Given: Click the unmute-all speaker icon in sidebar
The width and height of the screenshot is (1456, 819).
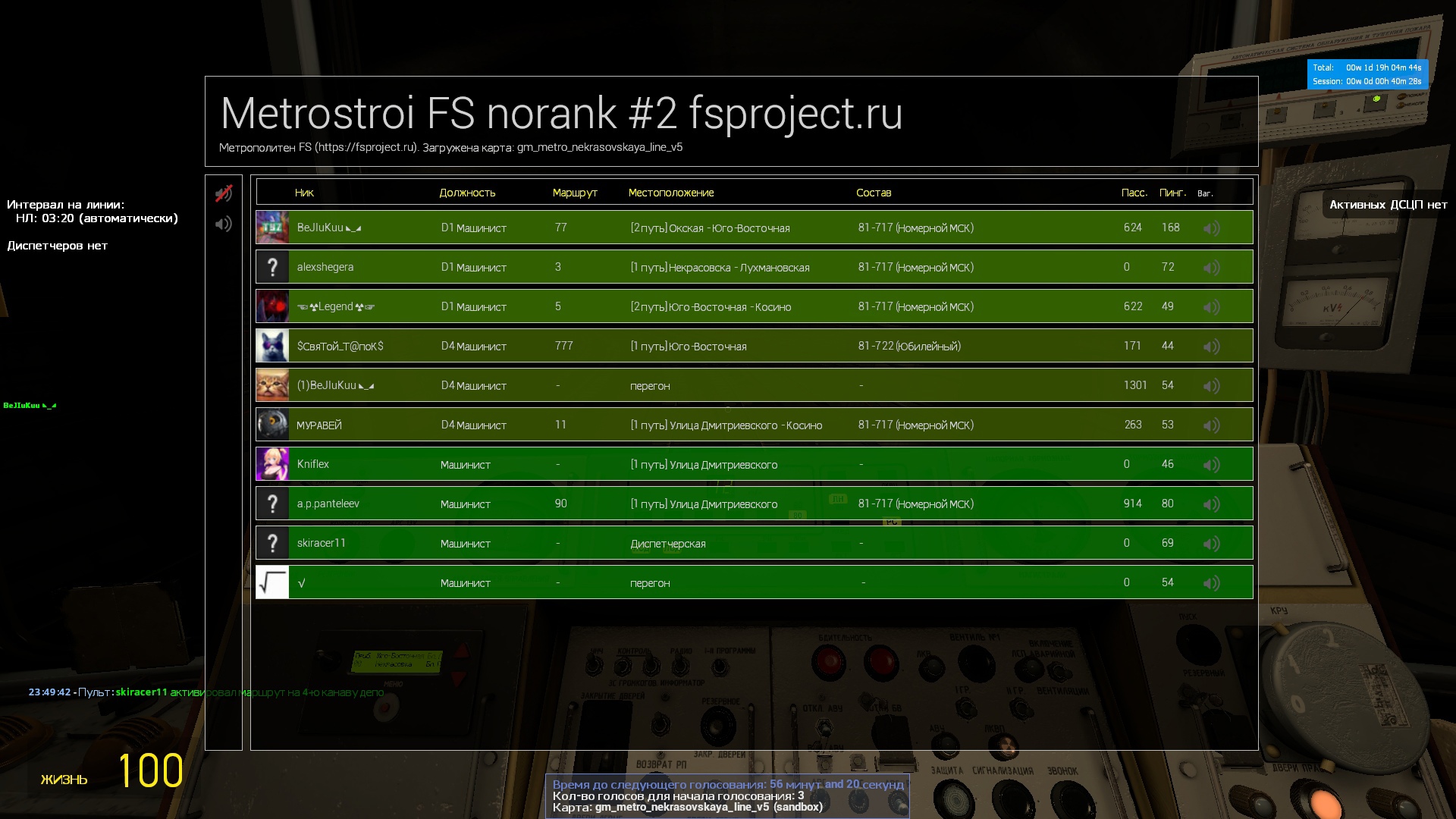Looking at the screenshot, I should [223, 224].
